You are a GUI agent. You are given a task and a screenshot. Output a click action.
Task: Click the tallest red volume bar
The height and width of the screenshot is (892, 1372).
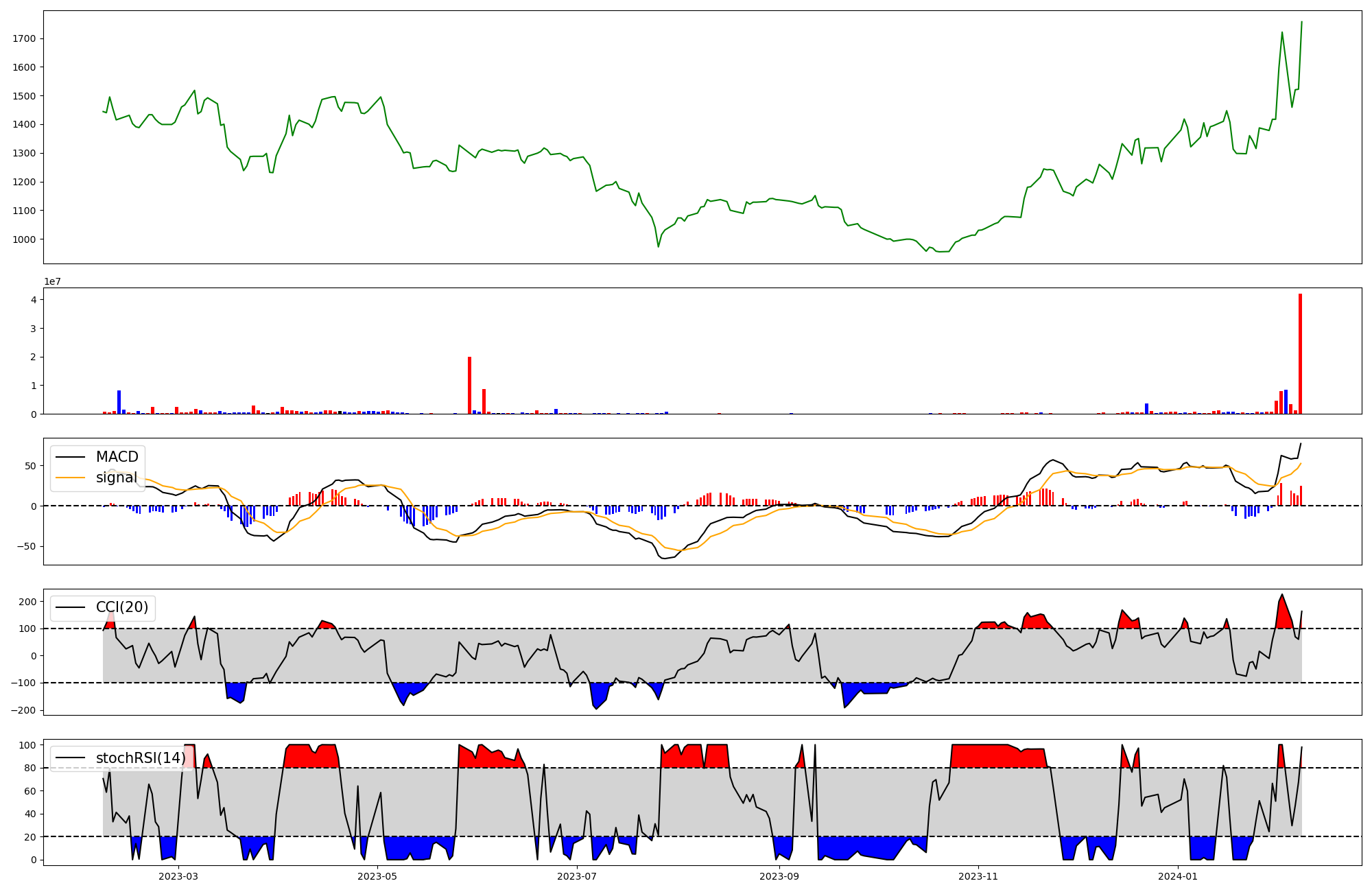[1300, 353]
